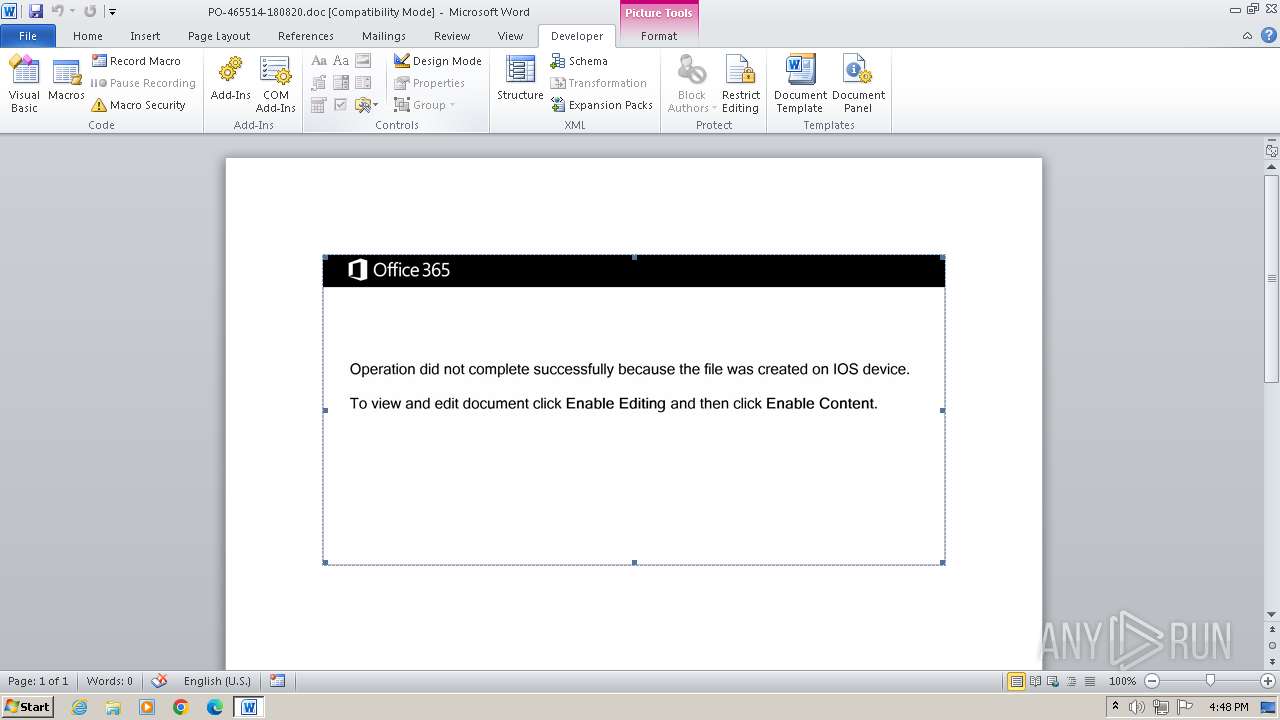Open proofing errors check icon
This screenshot has height=720, width=1280.
coord(159,681)
